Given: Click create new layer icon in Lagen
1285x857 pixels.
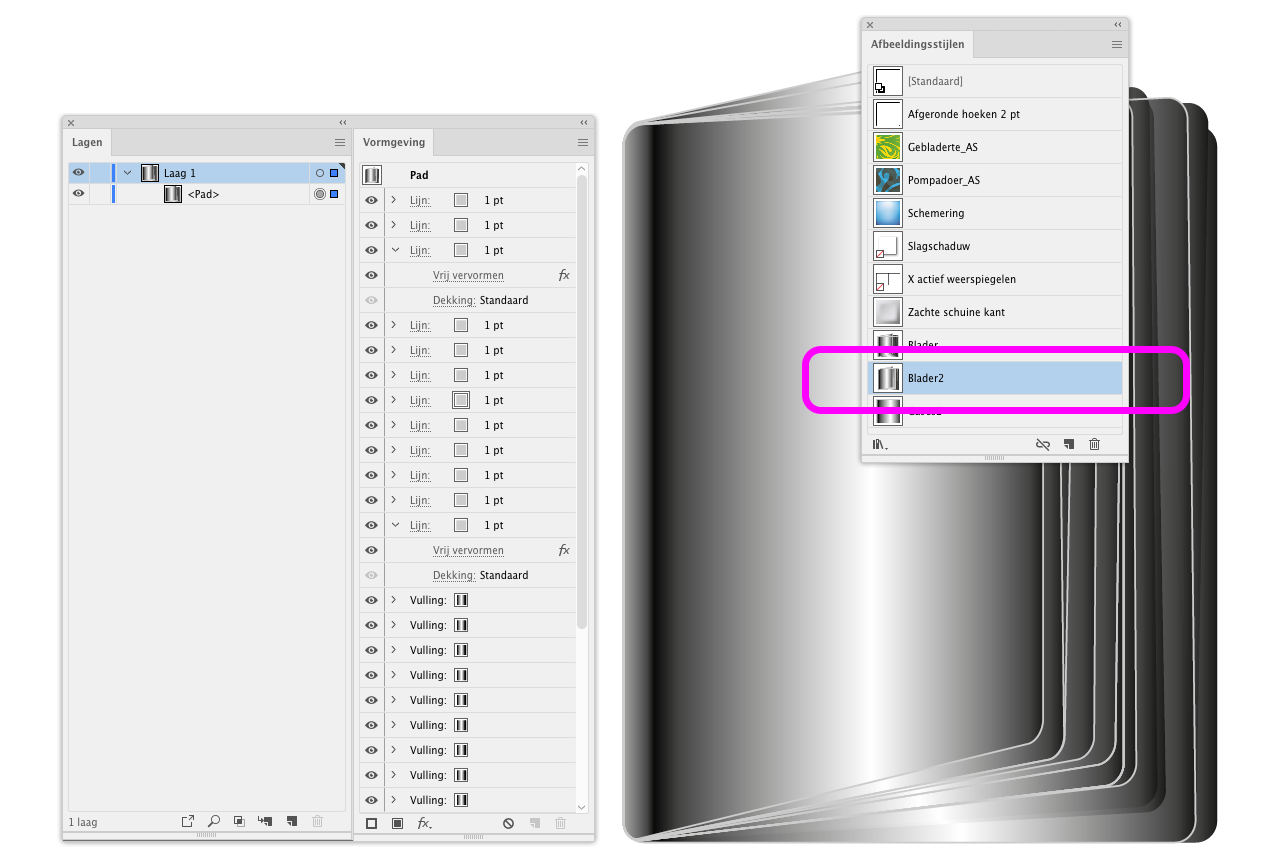Looking at the screenshot, I should click(291, 822).
